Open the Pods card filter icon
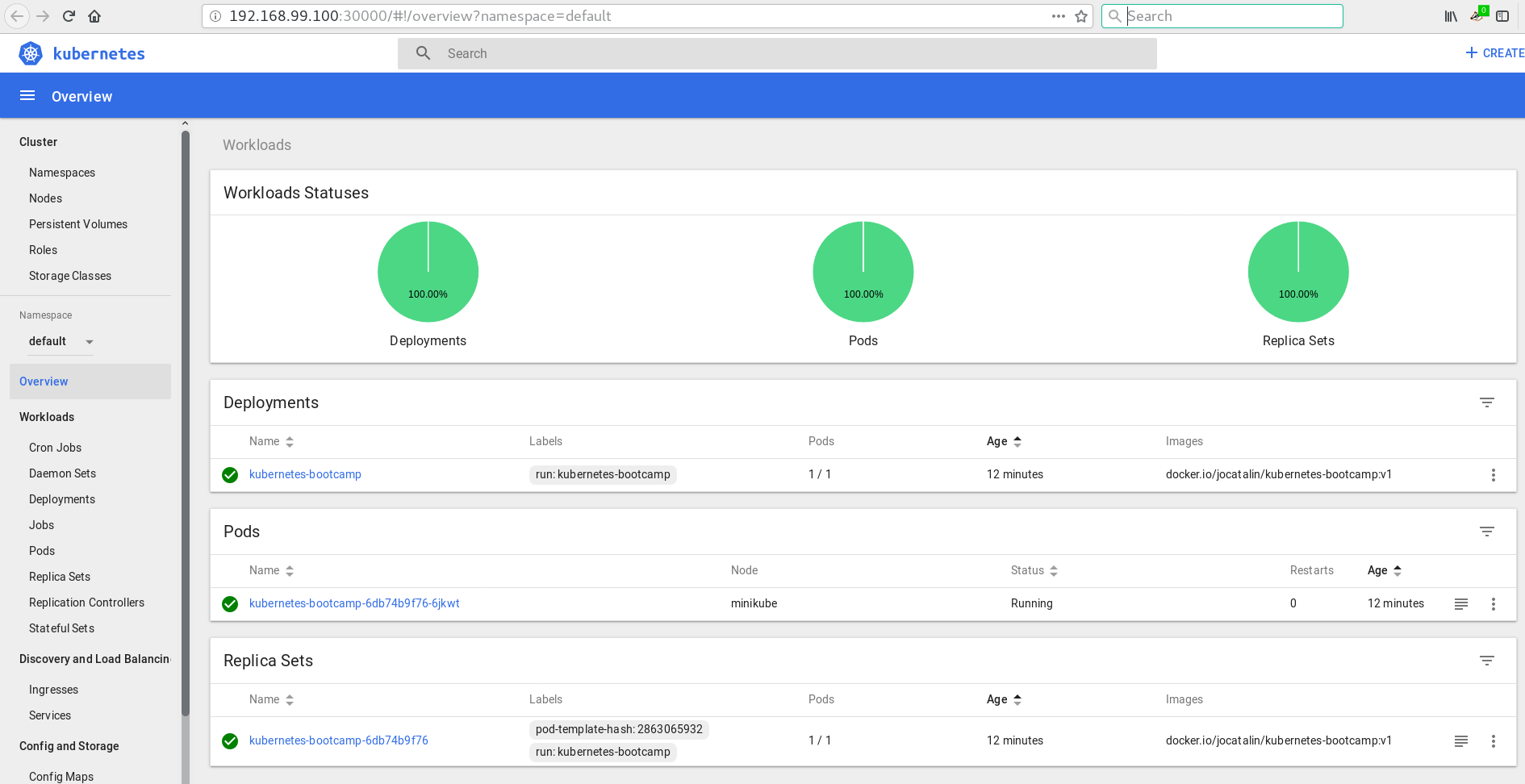The image size is (1525, 784). point(1486,532)
